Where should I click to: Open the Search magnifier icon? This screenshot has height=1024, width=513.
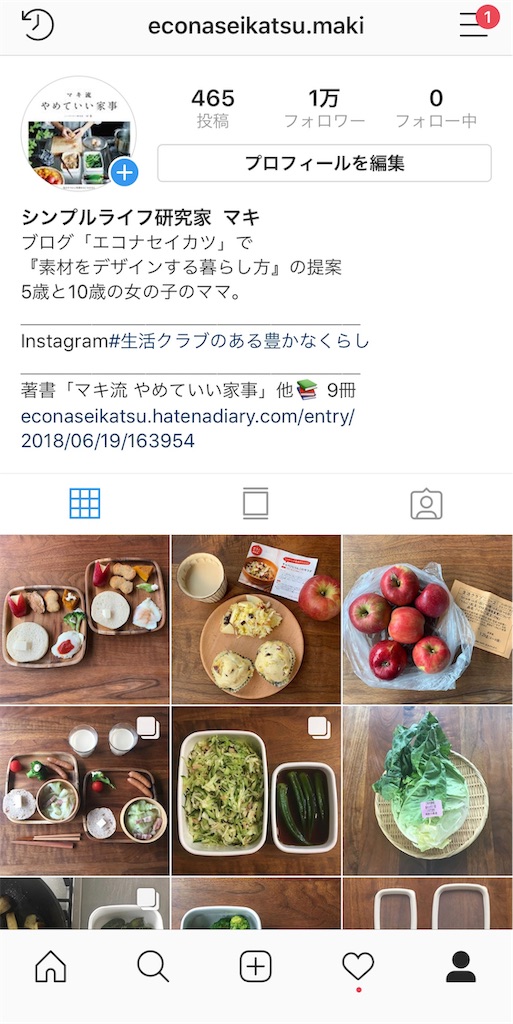click(153, 967)
